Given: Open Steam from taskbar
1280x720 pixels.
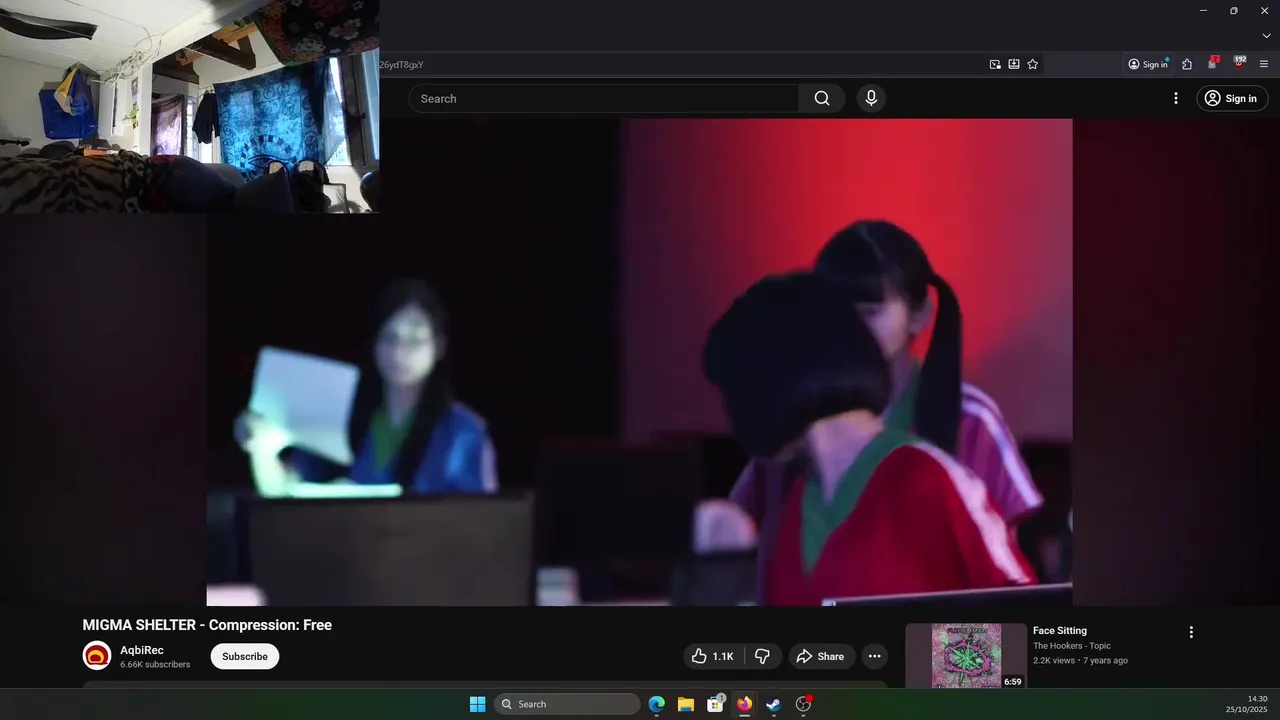Looking at the screenshot, I should click(x=773, y=704).
